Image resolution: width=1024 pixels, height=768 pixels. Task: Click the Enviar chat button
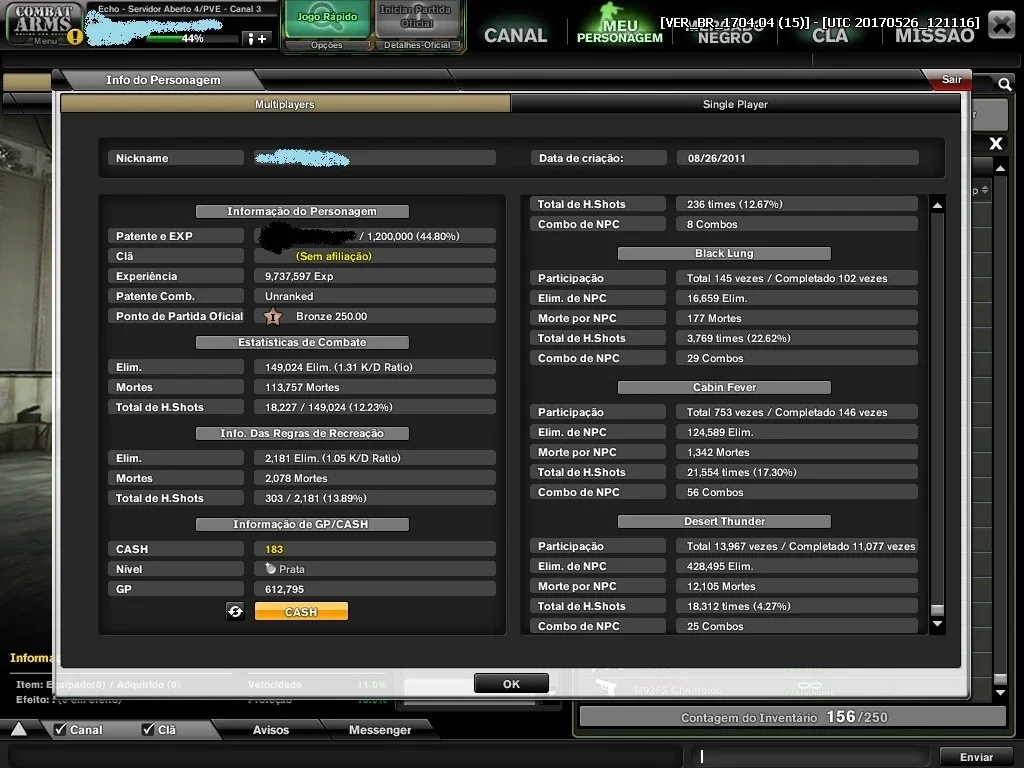976,757
